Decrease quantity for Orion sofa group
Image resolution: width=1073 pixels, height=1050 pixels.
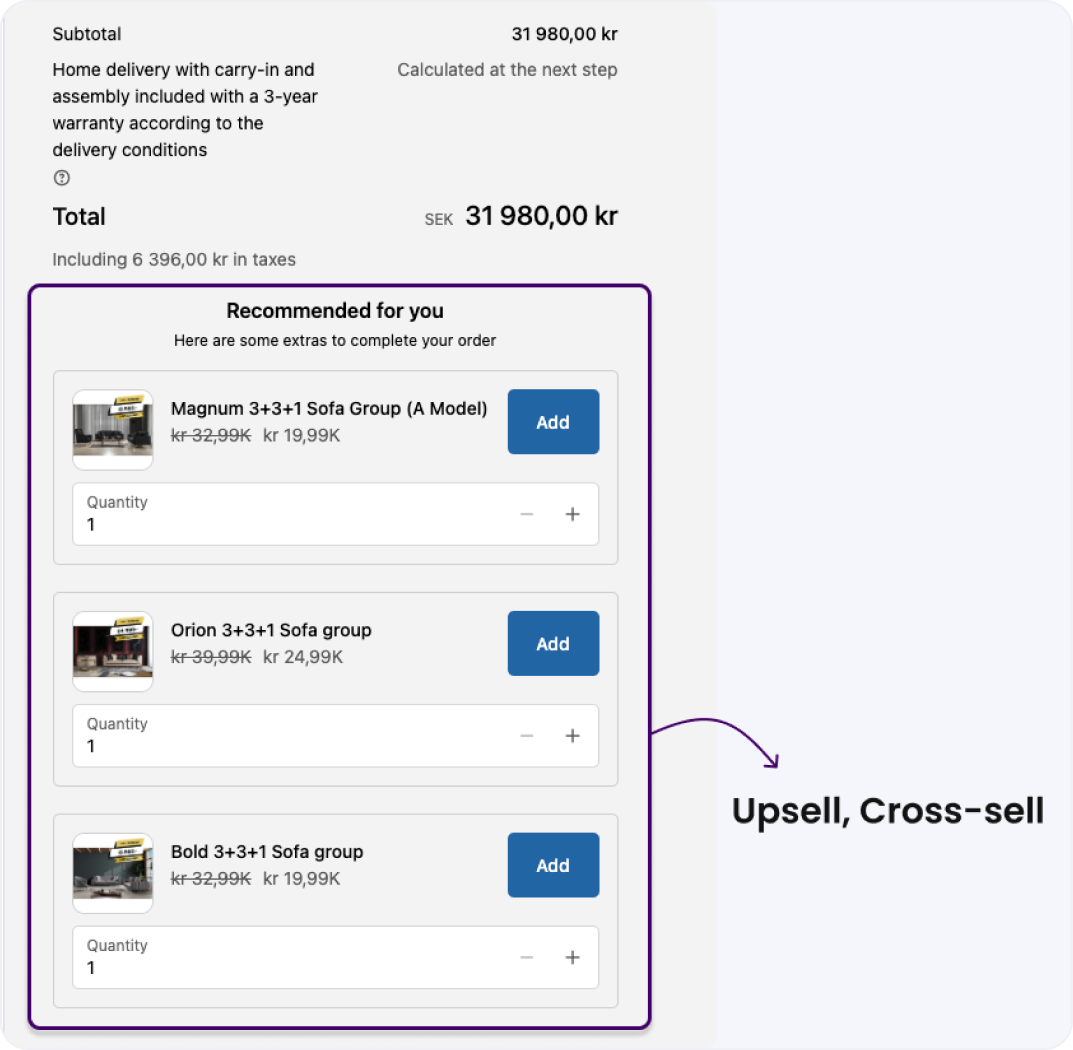tap(526, 736)
